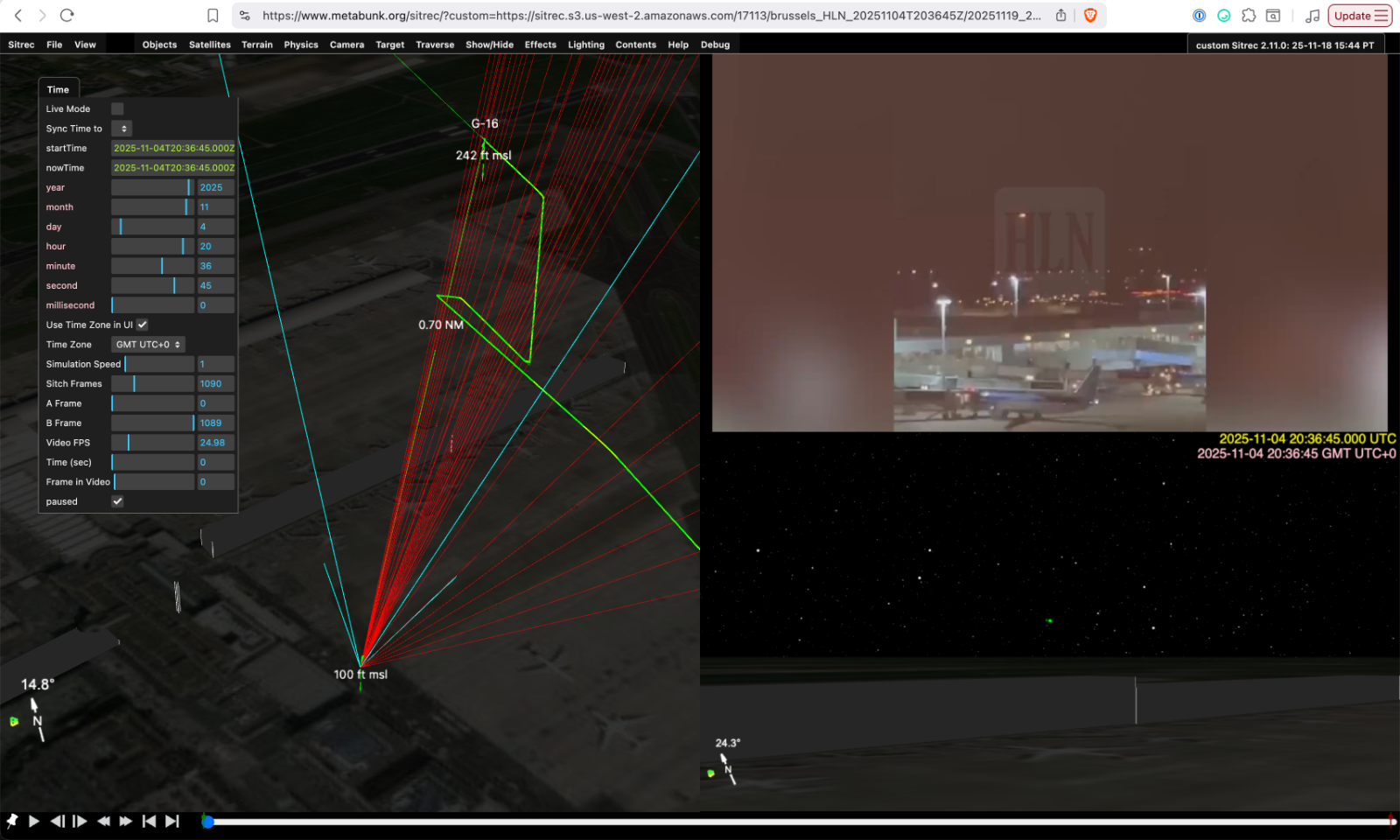The height and width of the screenshot is (840, 1400).
Task: Click the browser Update button
Action: tap(1360, 16)
